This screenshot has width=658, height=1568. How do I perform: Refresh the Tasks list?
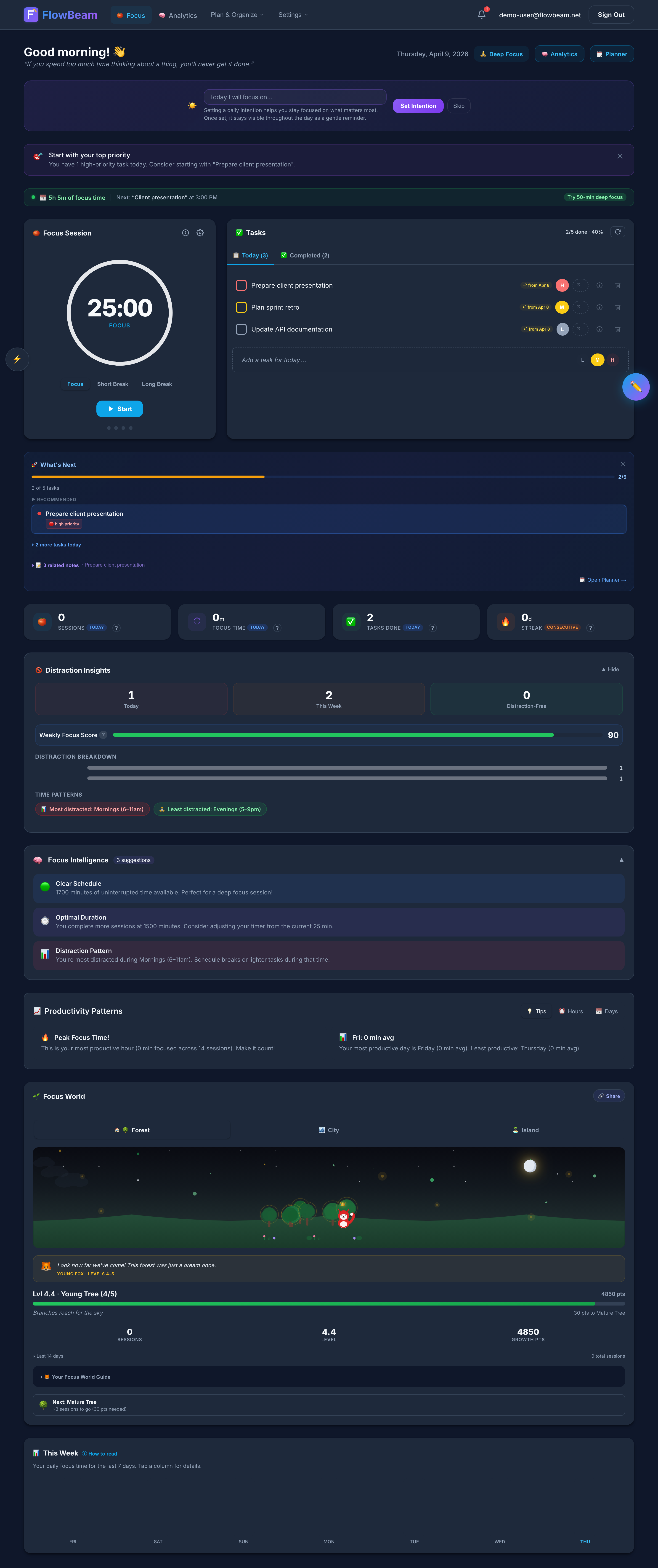click(x=618, y=232)
